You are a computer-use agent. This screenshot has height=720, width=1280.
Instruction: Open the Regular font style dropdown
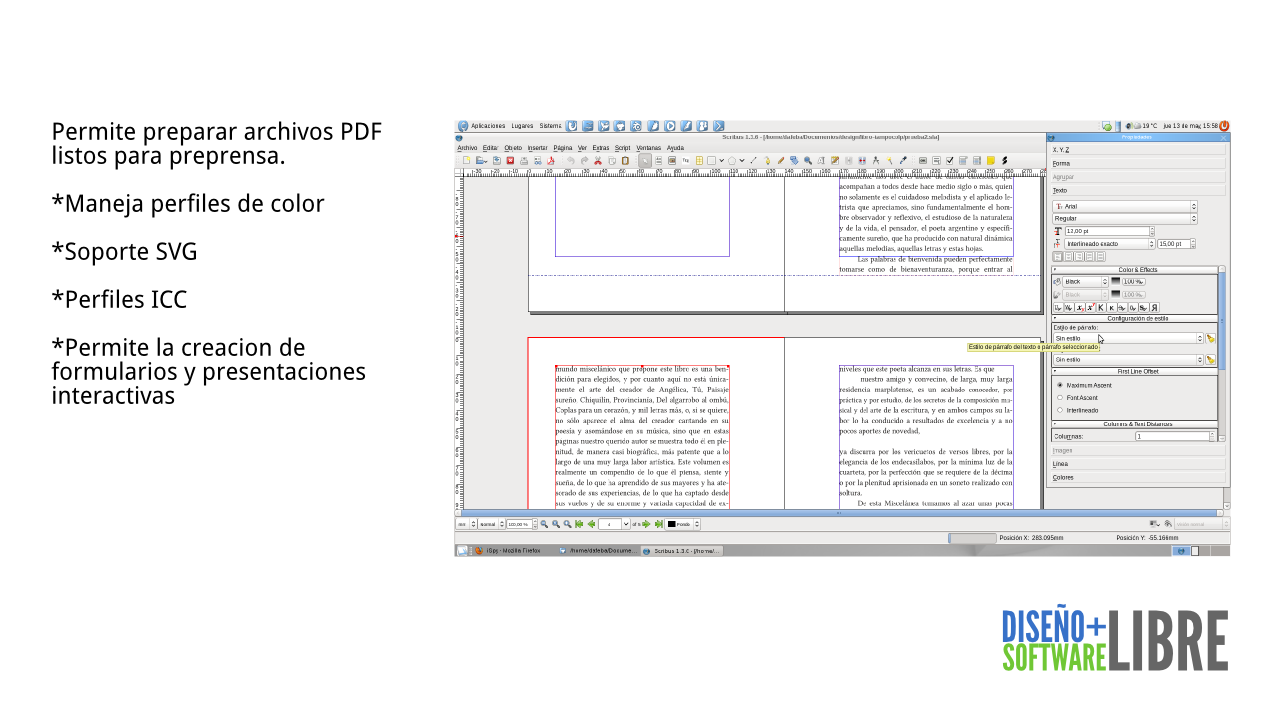[x=1125, y=218]
